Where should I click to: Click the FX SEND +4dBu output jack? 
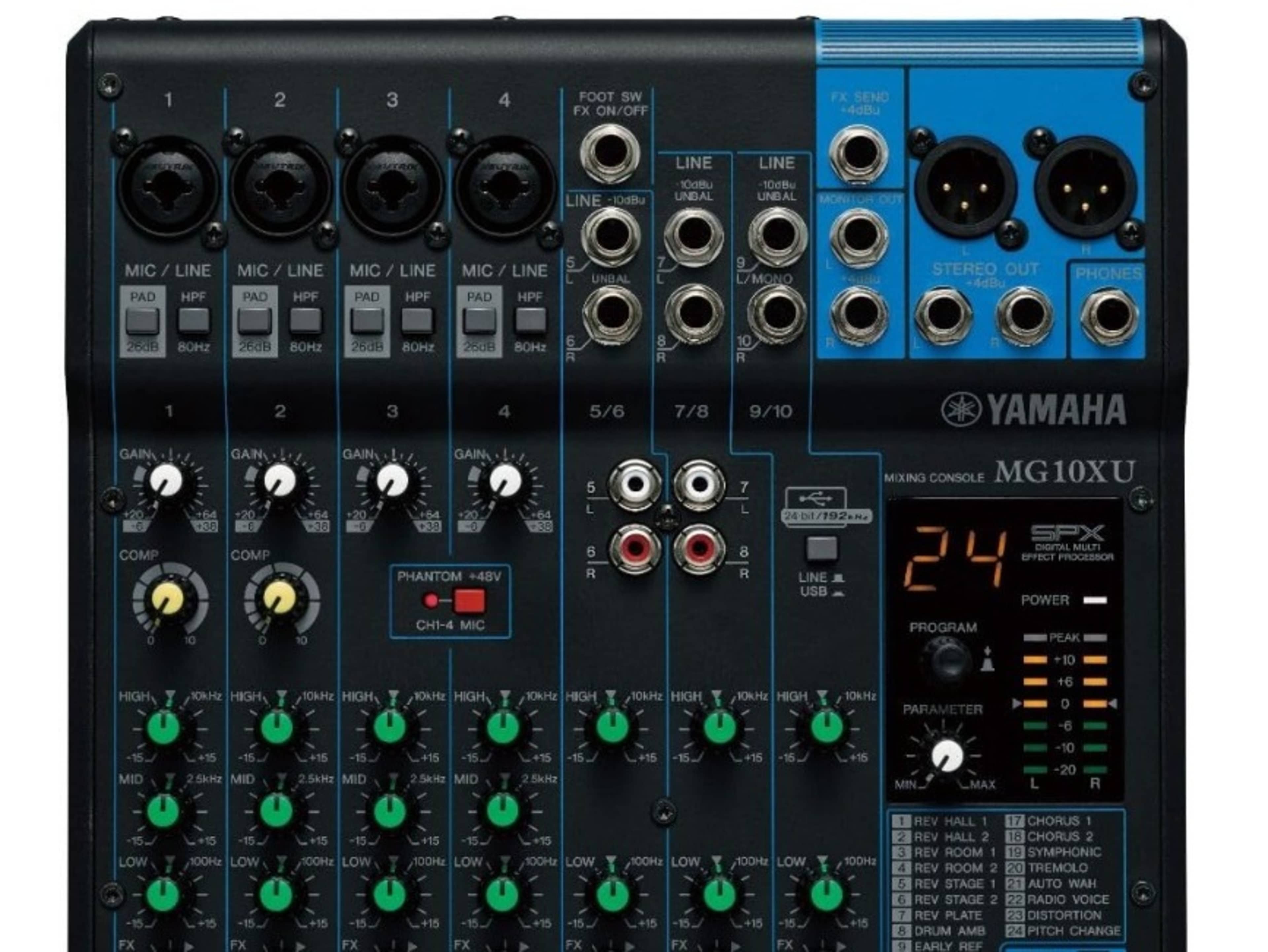point(859,155)
